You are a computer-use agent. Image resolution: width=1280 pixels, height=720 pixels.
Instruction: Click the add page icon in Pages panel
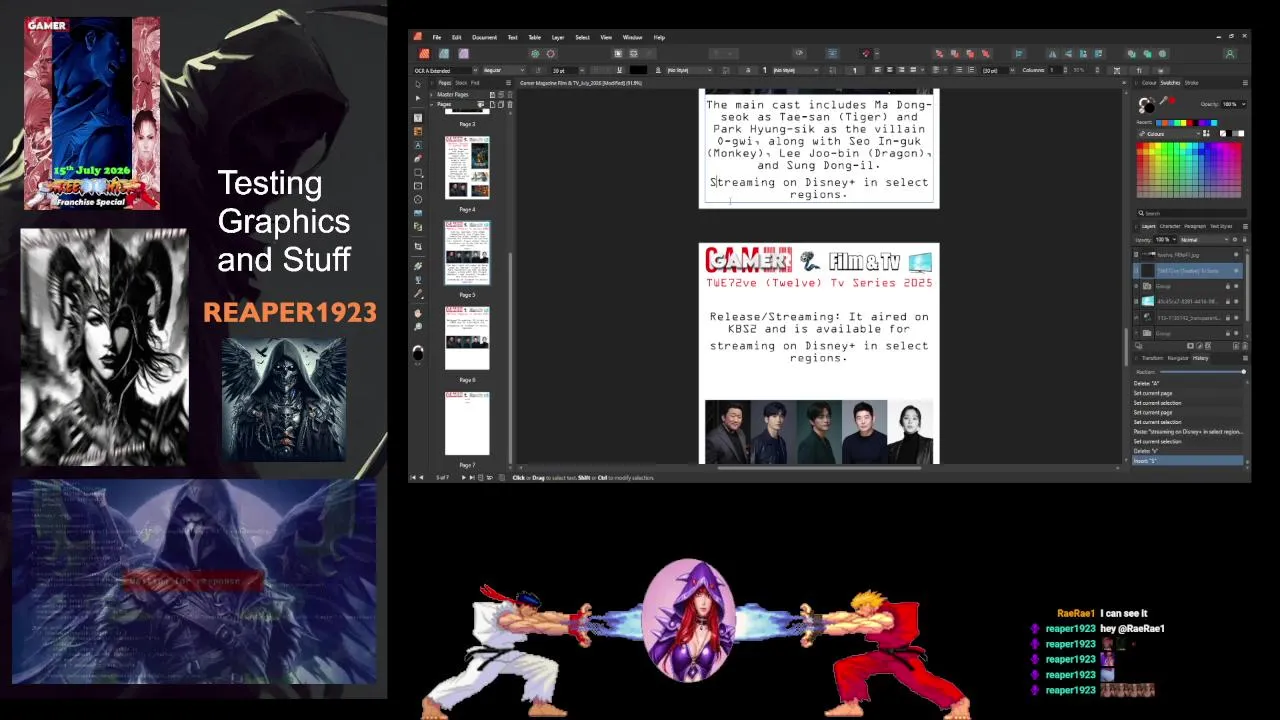tap(493, 104)
